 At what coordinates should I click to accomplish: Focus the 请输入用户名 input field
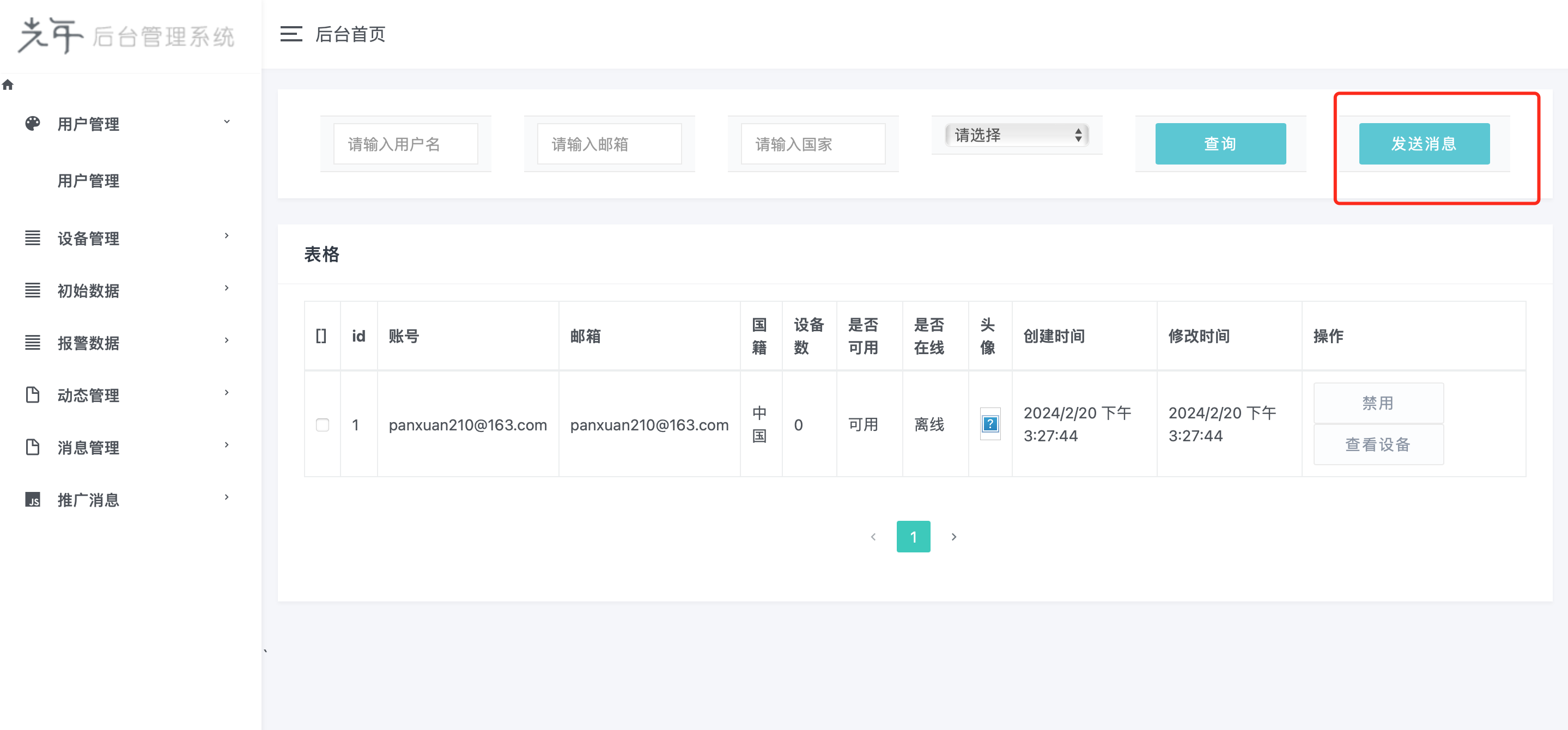coord(405,144)
